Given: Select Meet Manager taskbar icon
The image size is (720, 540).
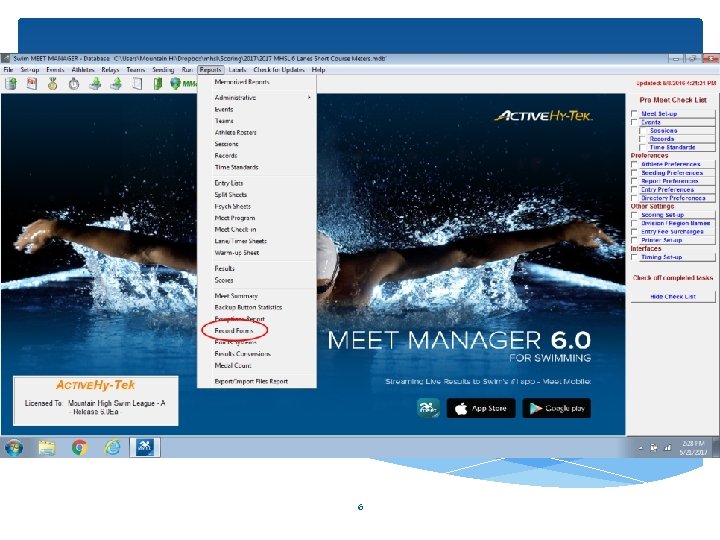Looking at the screenshot, I should 145,447.
